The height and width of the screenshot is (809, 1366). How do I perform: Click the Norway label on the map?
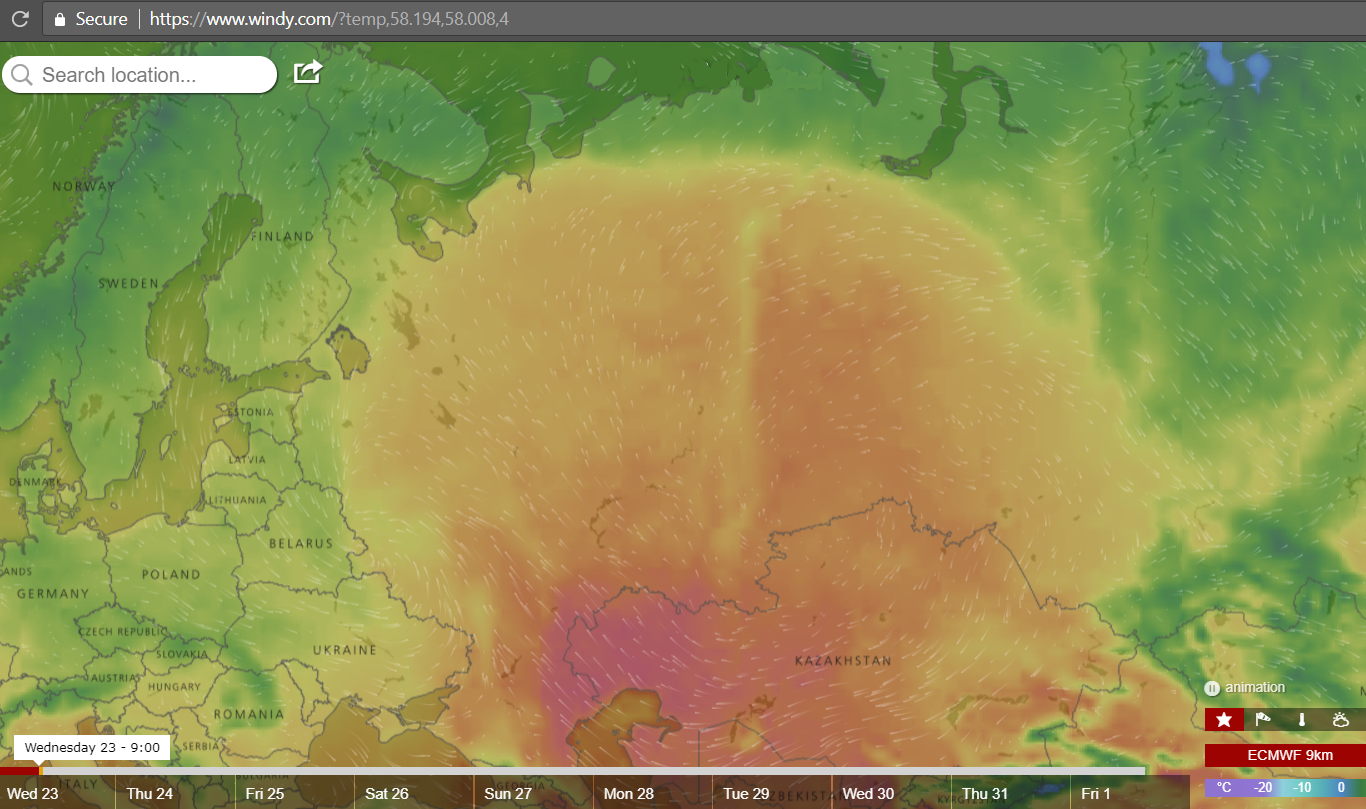point(84,187)
